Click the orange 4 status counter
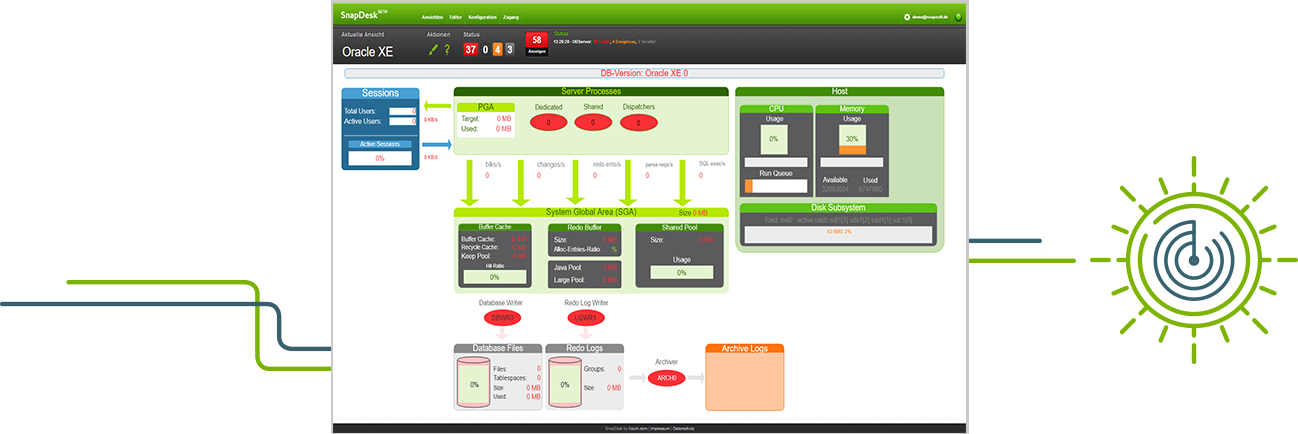This screenshot has height=434, width=1298. click(497, 49)
